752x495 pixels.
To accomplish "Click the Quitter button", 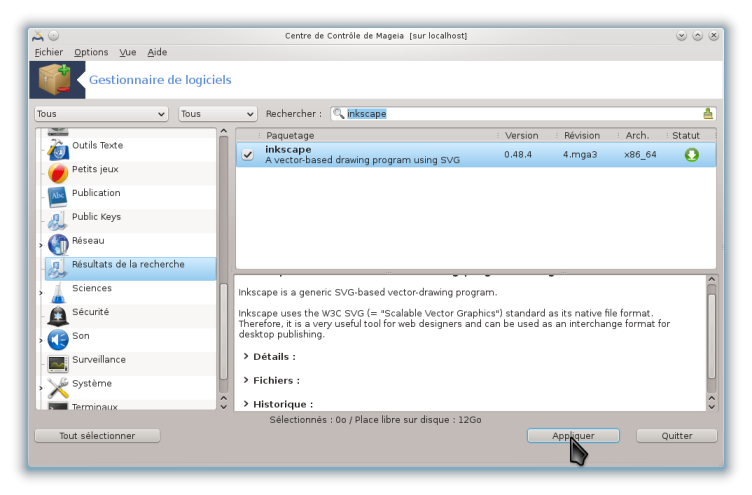I will (677, 436).
